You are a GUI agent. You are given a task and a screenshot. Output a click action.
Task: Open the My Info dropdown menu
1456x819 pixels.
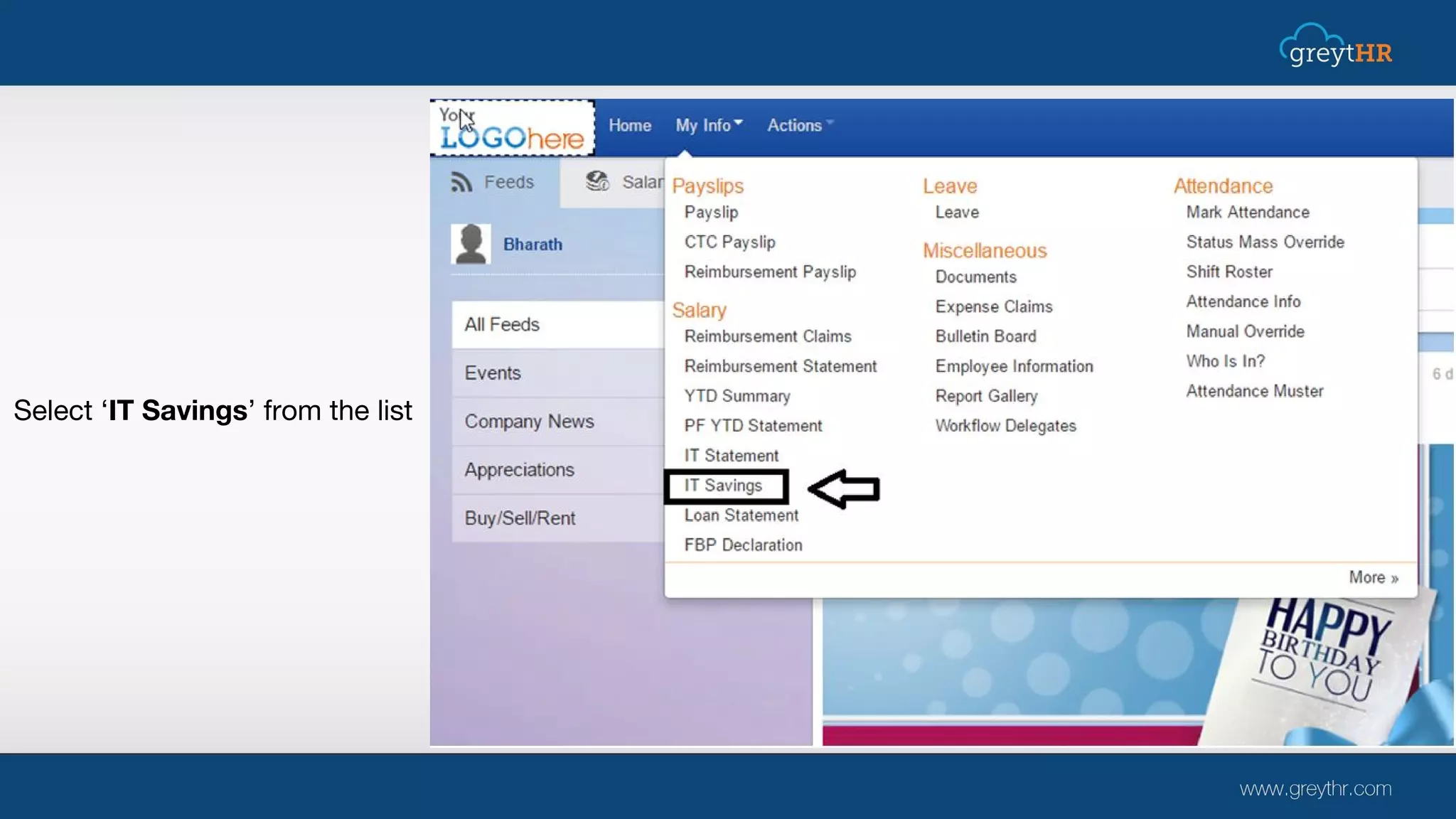(708, 126)
